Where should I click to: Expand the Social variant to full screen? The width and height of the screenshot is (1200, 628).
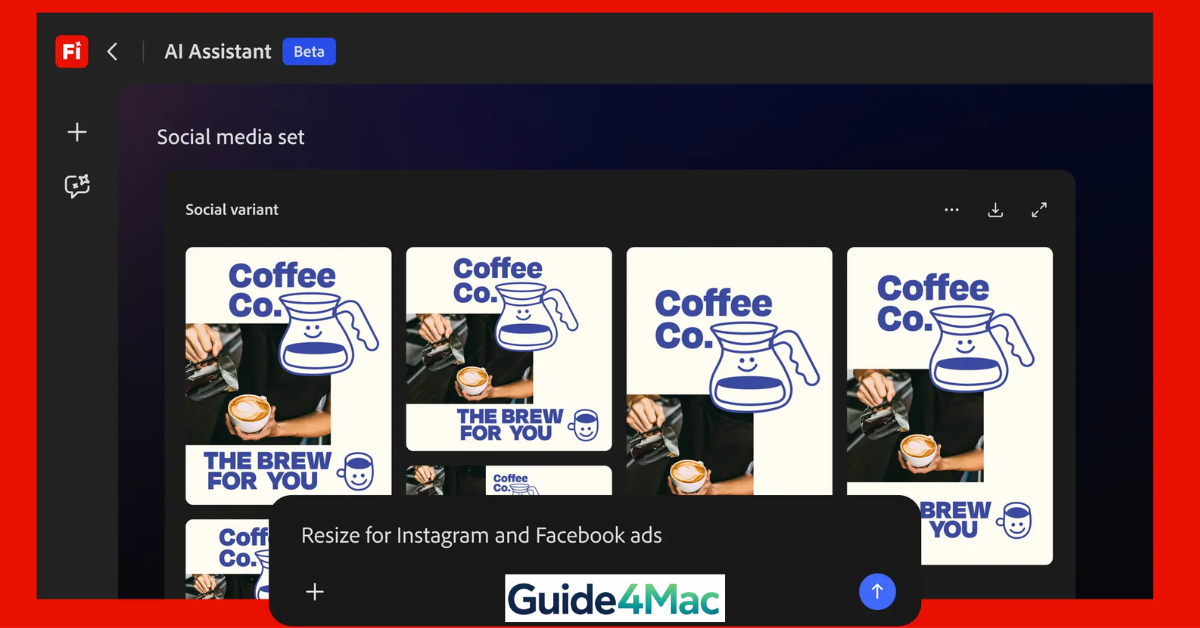click(1039, 210)
